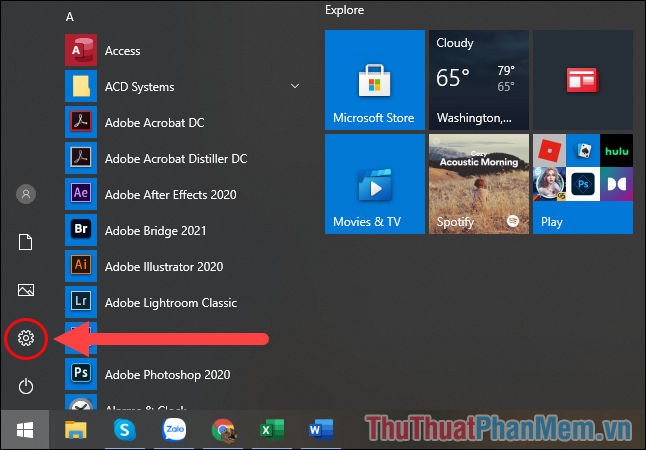Screen dimensions: 646x450
Task: Open Word from taskbar
Action: pos(321,430)
